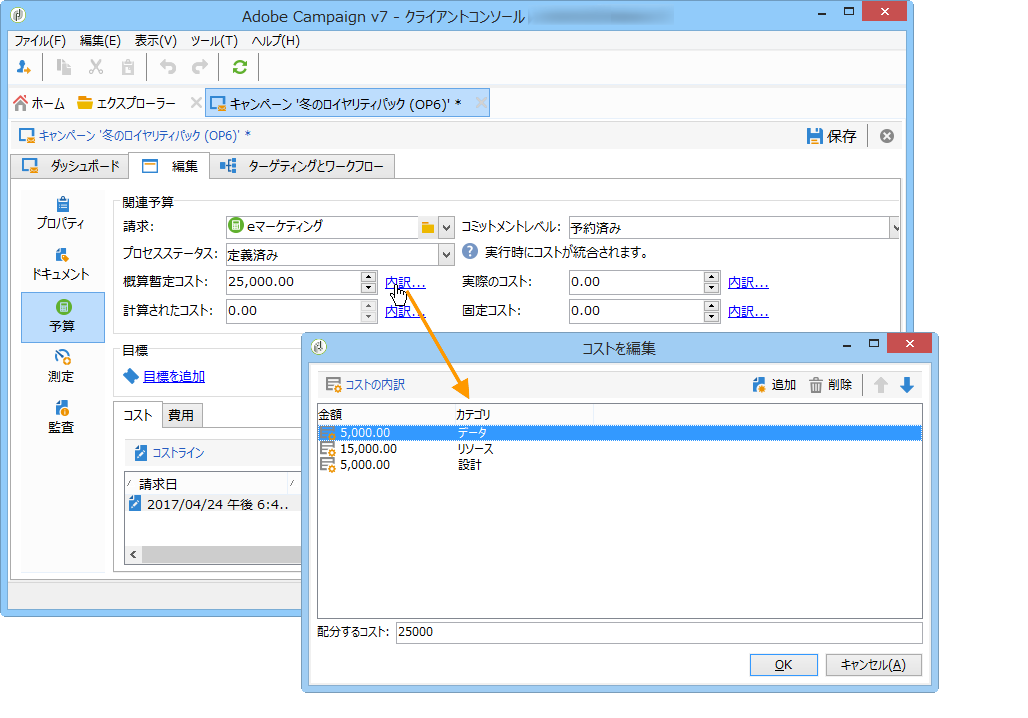This screenshot has width=1028, height=718.
Task: Select the 5,000.00 設計 row
Action: [620, 465]
